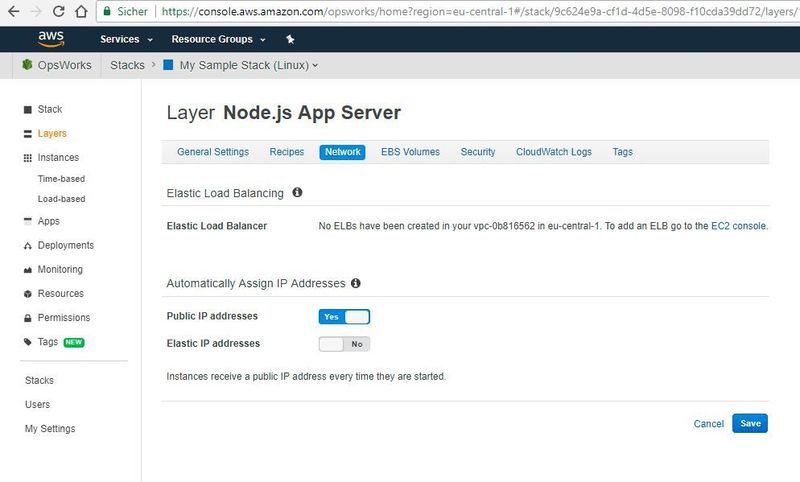Click the Apps sidebar icon
The image size is (800, 482).
coord(28,221)
